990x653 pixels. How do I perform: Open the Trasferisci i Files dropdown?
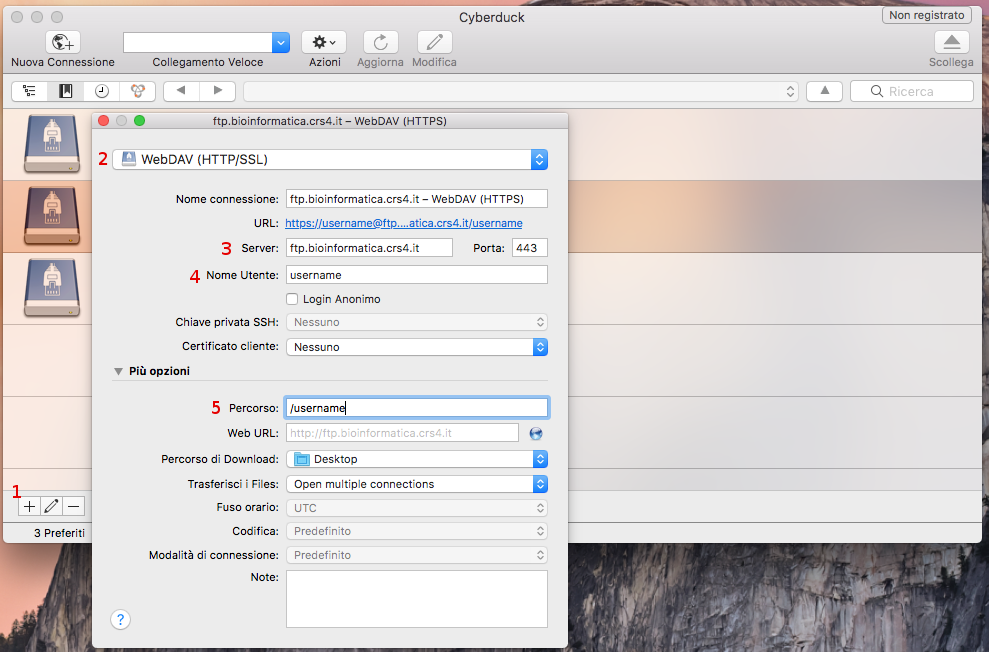(417, 484)
